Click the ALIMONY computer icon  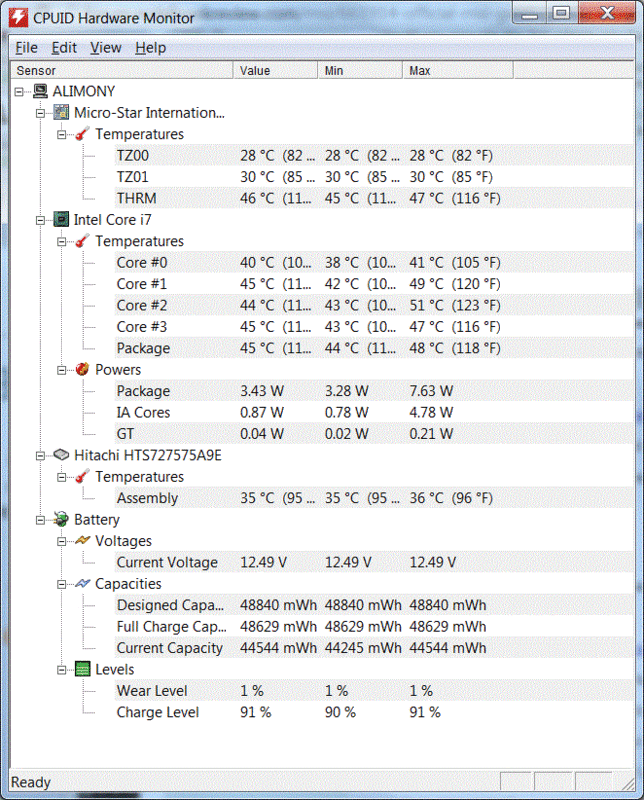40,91
